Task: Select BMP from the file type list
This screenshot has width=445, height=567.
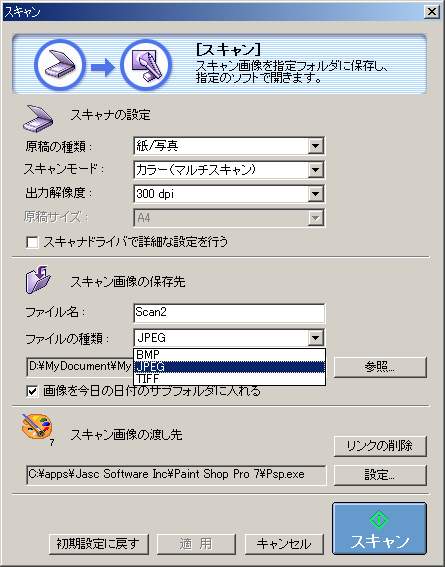Action: (x=230, y=355)
